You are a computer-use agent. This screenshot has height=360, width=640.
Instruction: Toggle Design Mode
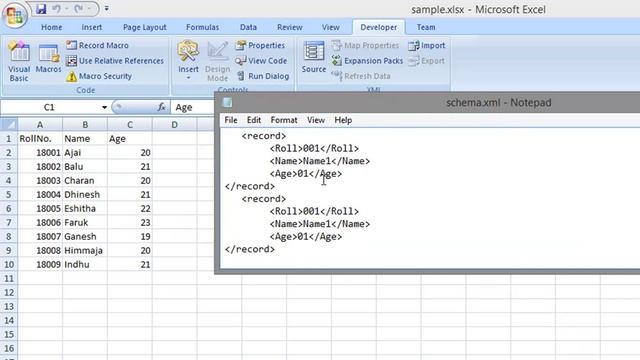(218, 61)
